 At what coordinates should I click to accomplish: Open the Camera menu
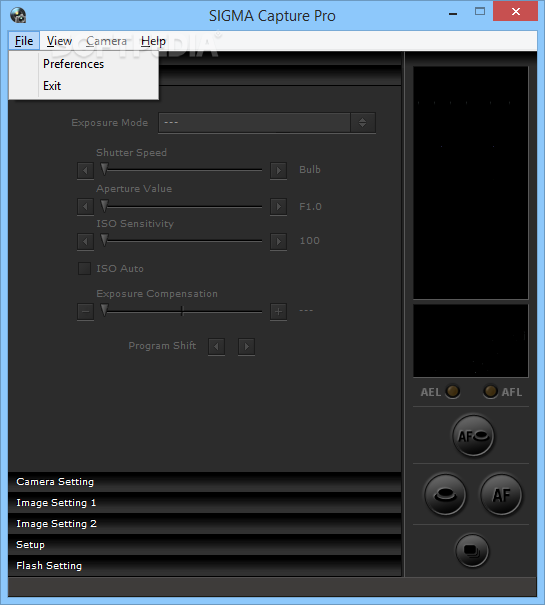106,41
